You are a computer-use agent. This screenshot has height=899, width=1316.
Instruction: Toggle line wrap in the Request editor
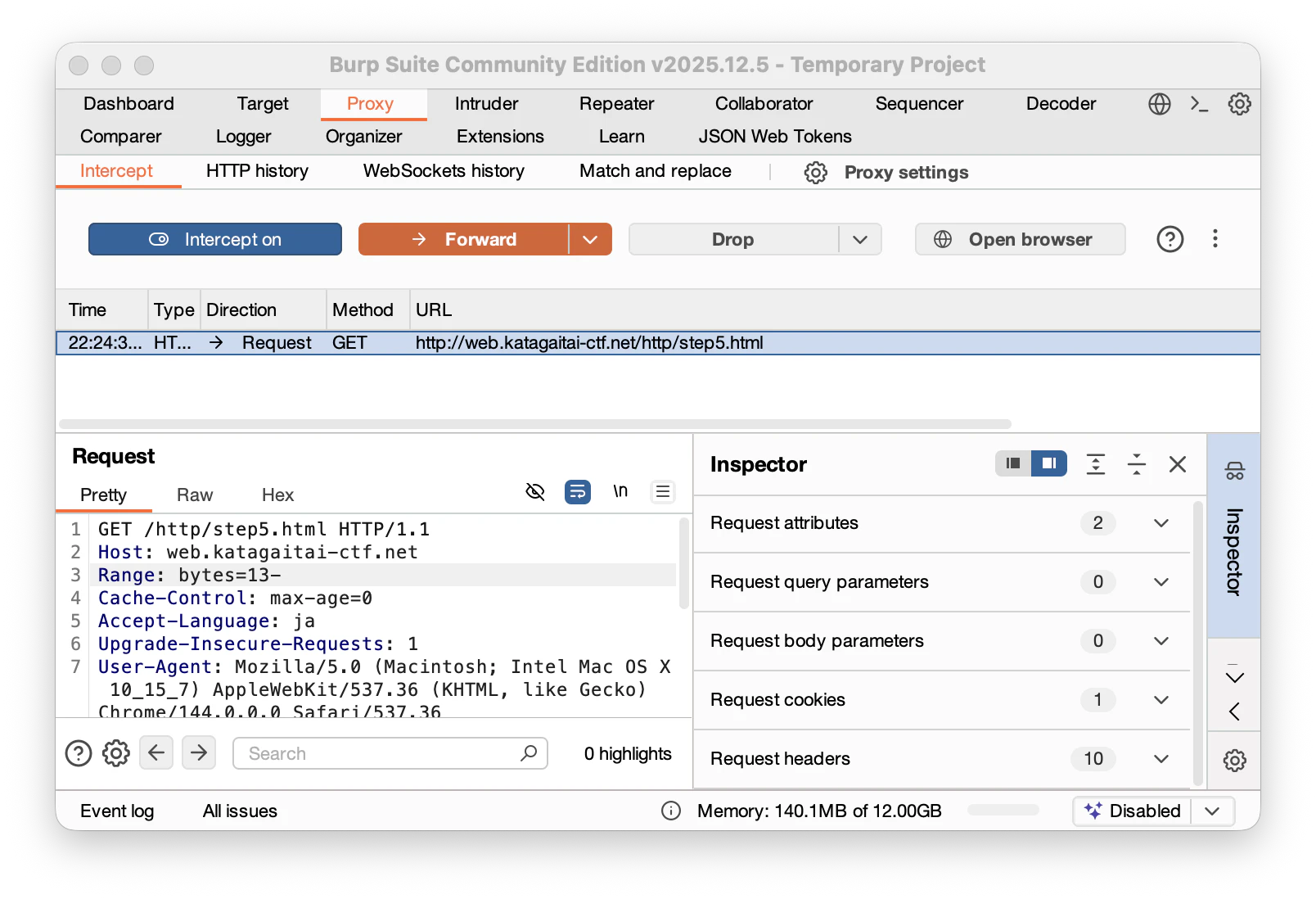point(578,491)
